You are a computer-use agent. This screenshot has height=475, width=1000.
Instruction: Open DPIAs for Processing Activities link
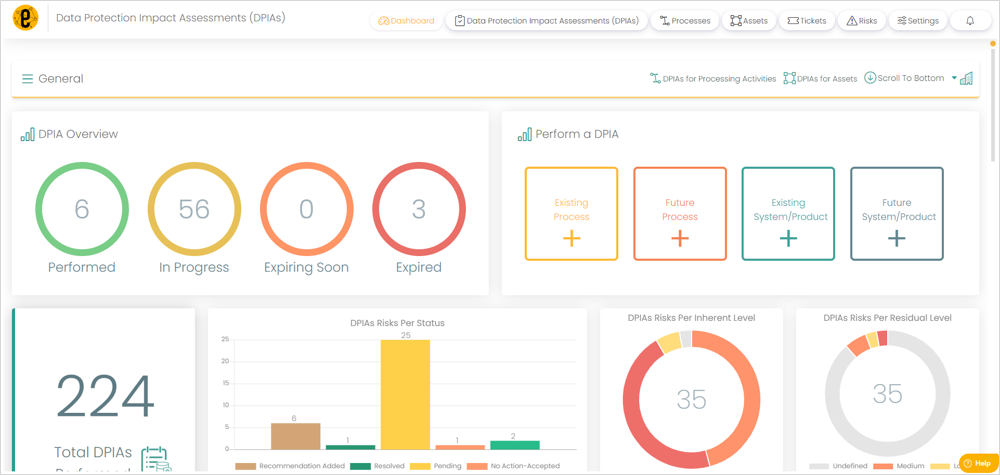(x=713, y=79)
